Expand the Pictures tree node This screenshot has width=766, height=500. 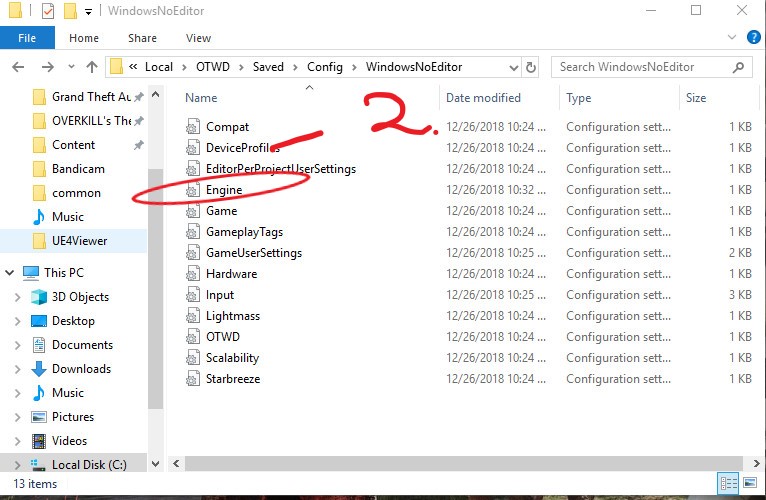pyautogui.click(x=18, y=416)
